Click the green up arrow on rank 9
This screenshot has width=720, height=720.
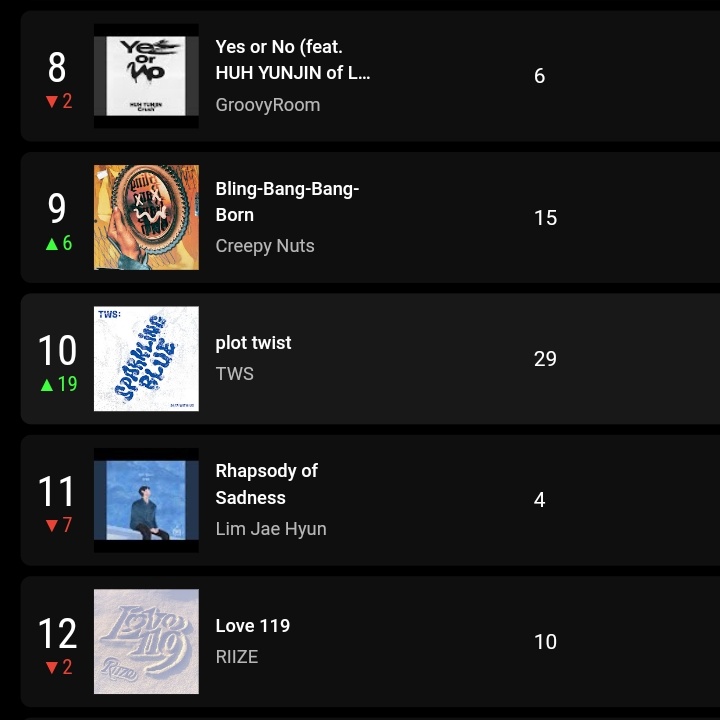coord(51,243)
